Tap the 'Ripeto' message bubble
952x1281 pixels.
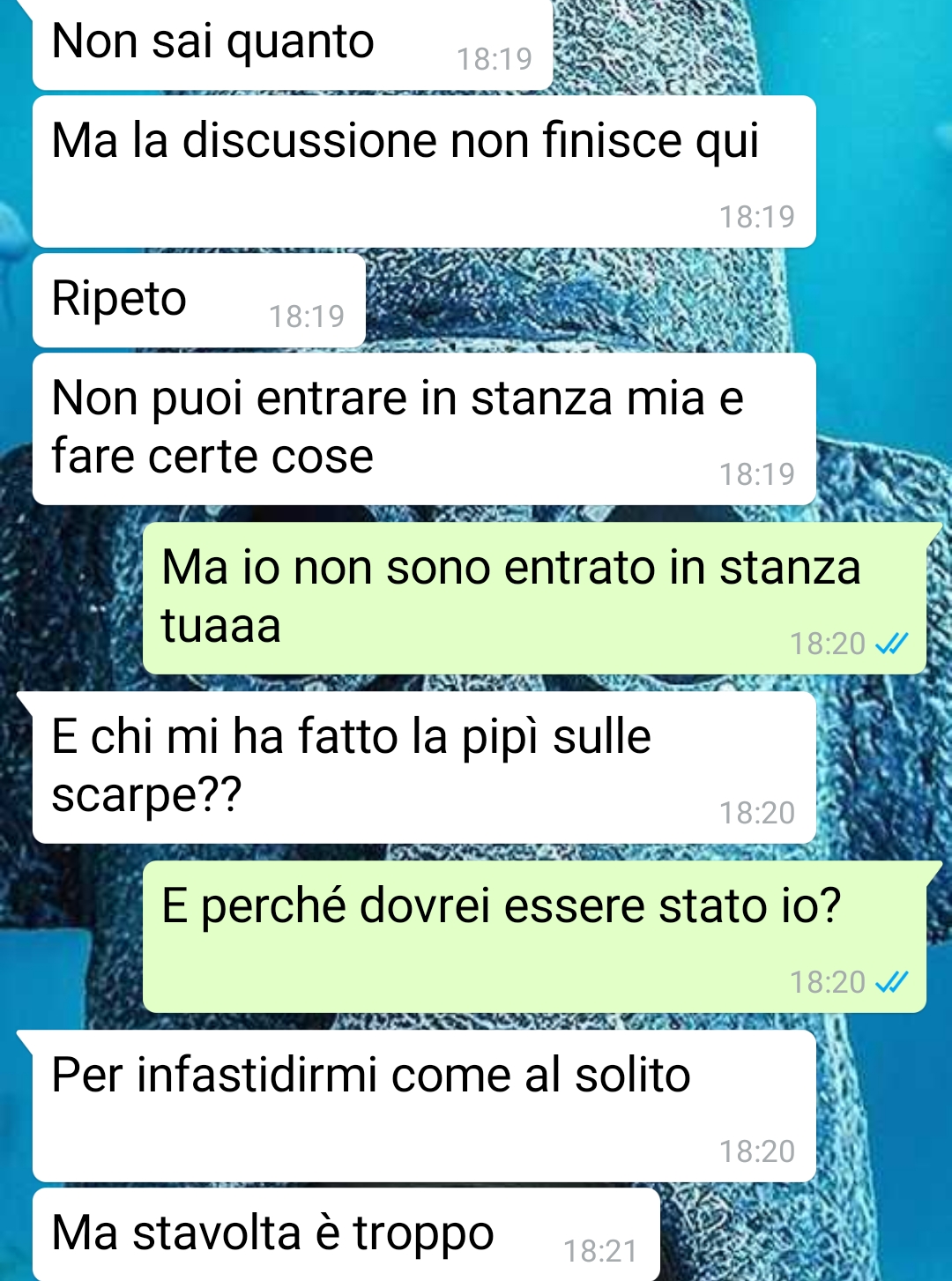(199, 301)
